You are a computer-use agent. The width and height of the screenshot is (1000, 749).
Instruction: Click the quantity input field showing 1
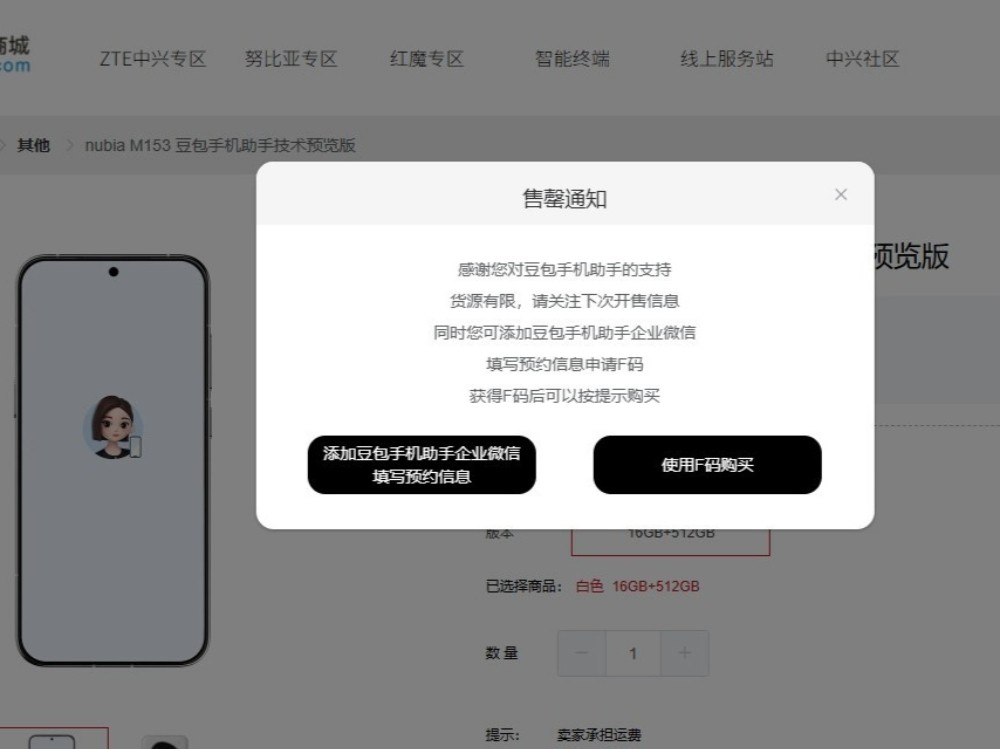pyautogui.click(x=633, y=653)
